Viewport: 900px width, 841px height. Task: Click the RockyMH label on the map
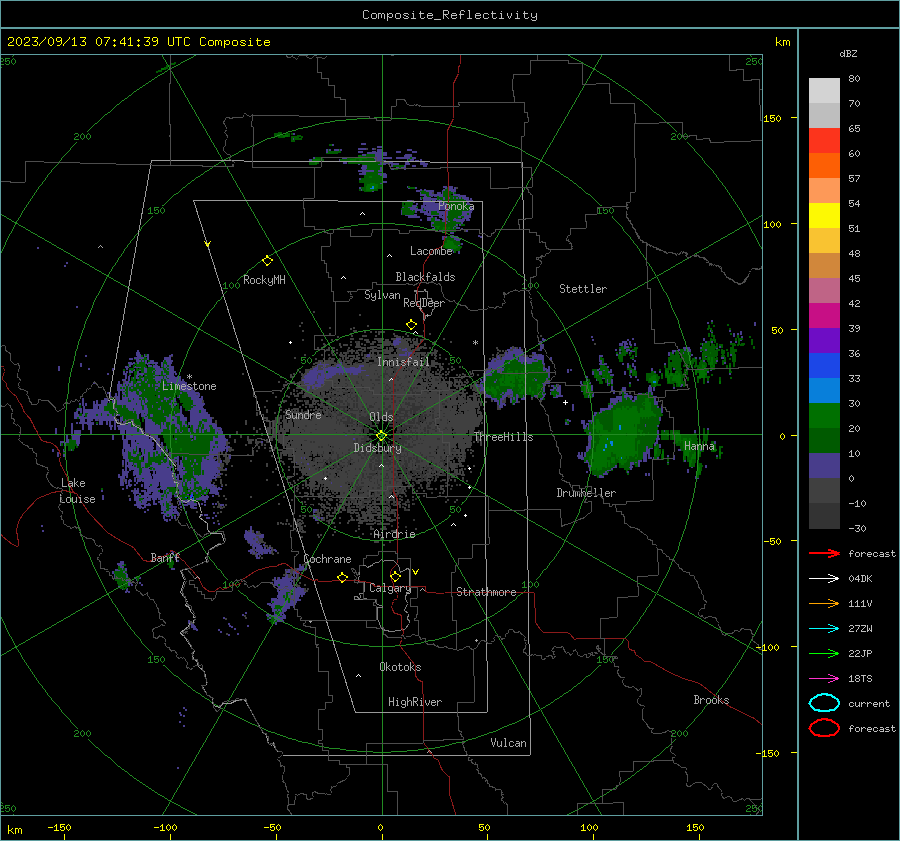[264, 280]
